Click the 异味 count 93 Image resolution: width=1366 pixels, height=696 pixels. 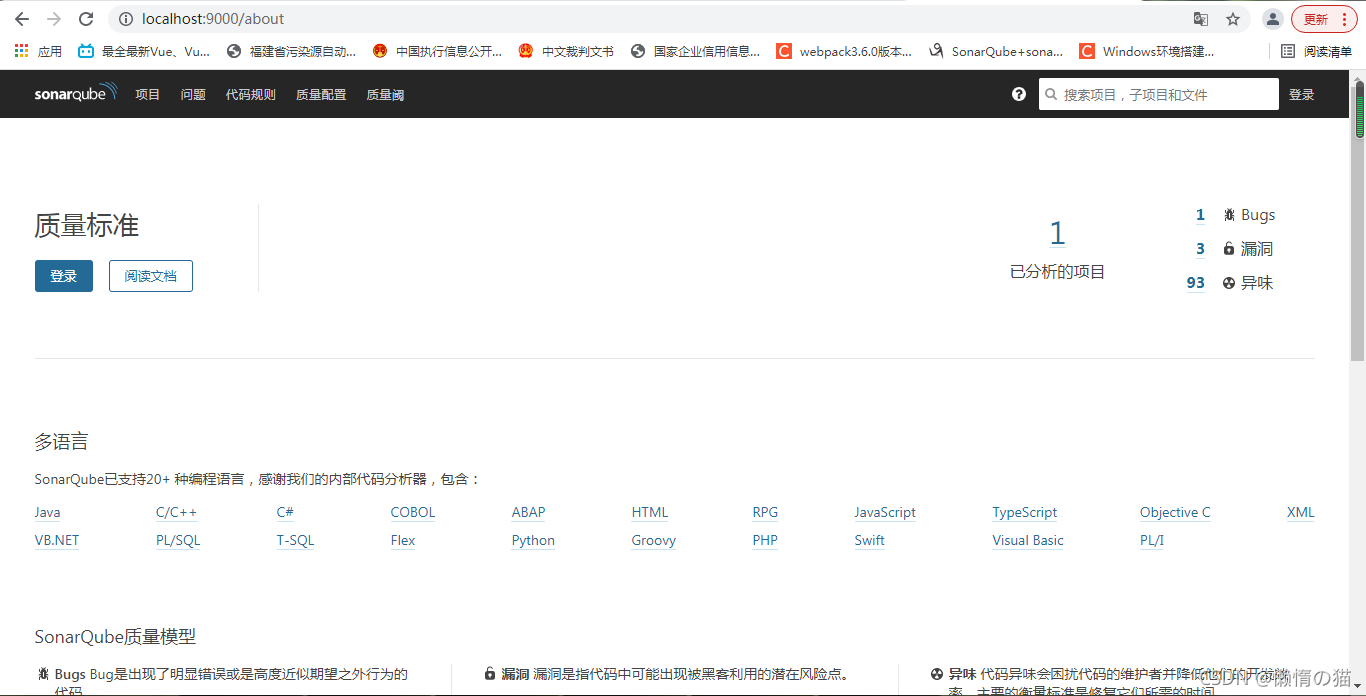click(x=1196, y=283)
